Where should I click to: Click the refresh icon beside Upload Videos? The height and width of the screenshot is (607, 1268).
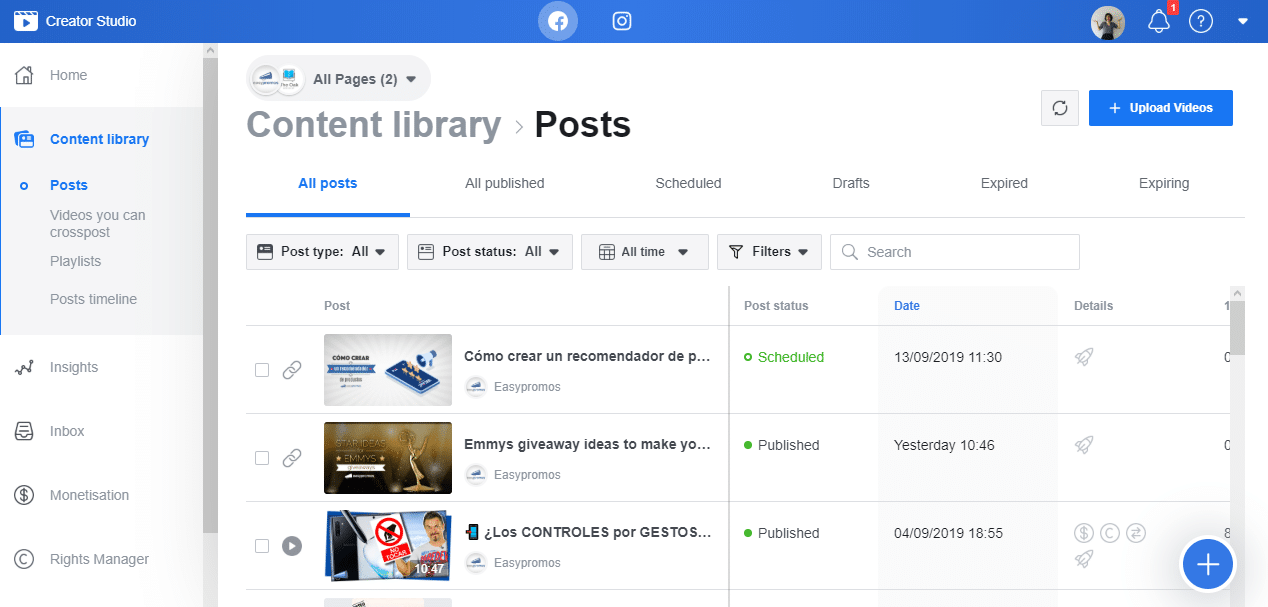tap(1060, 108)
